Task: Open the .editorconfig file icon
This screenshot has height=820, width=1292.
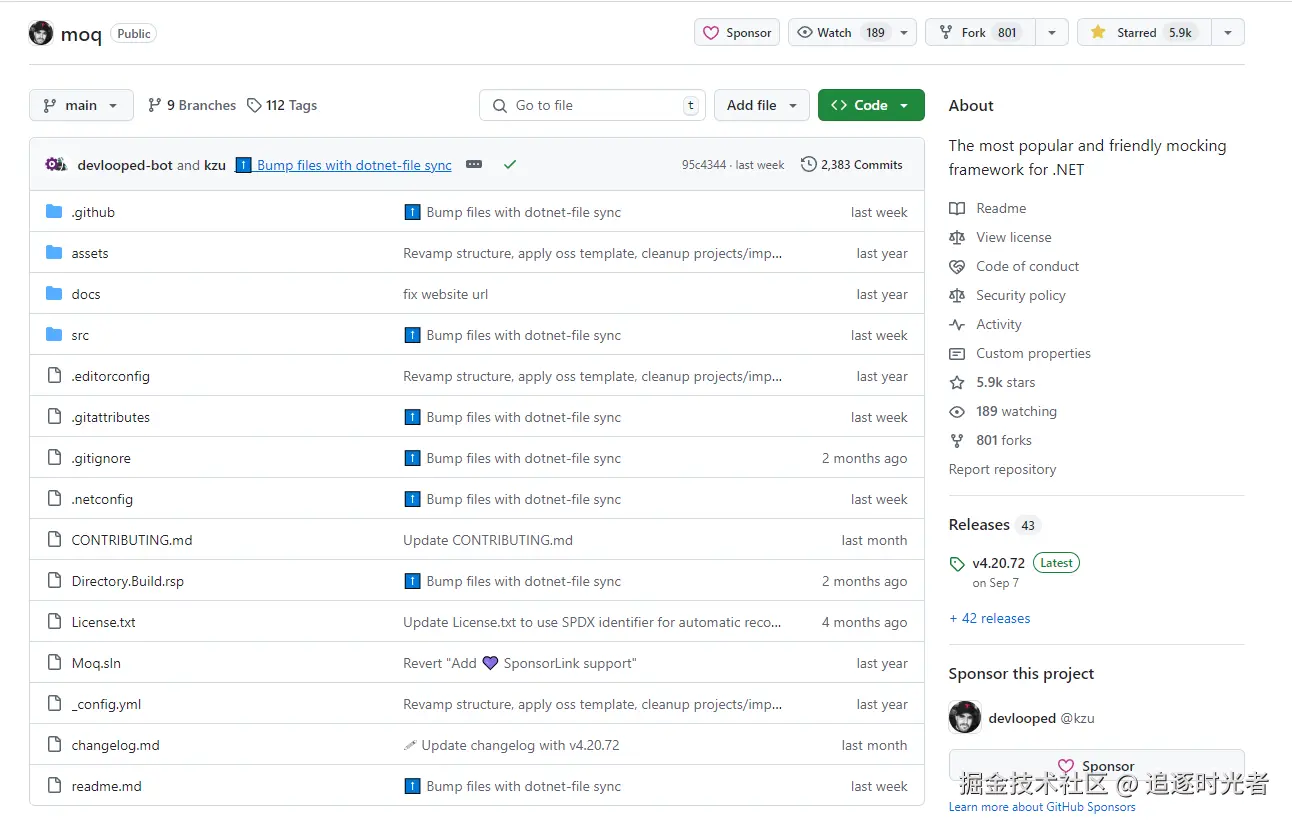Action: pos(54,375)
